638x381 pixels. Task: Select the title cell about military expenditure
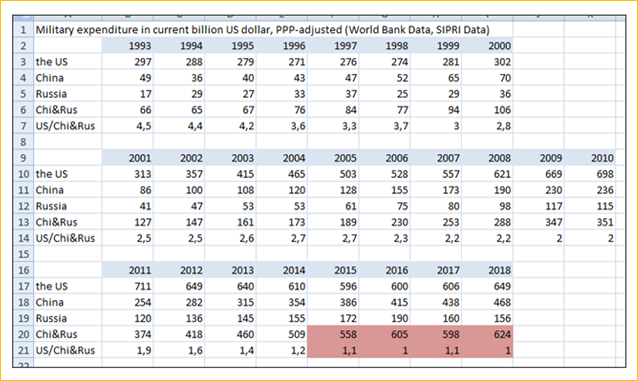tap(262, 30)
